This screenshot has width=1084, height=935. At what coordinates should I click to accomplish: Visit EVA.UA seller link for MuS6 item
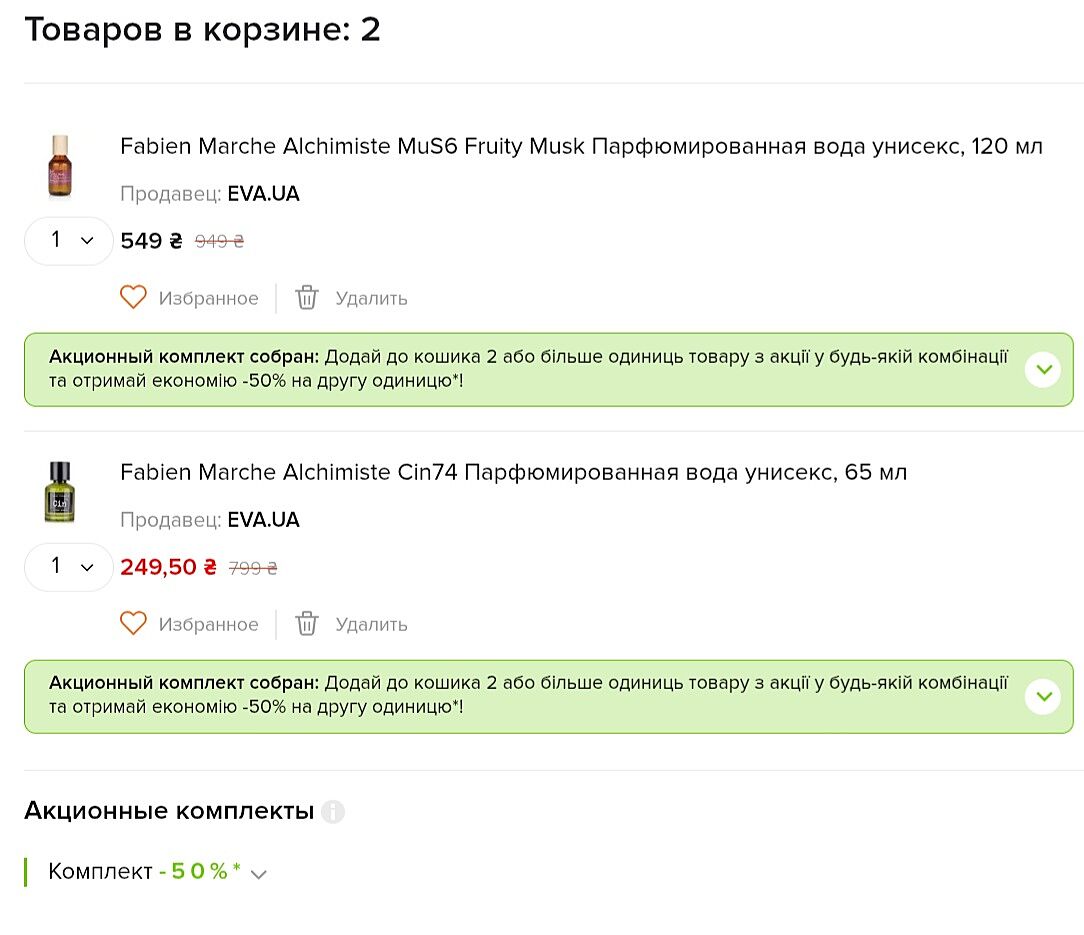click(263, 194)
